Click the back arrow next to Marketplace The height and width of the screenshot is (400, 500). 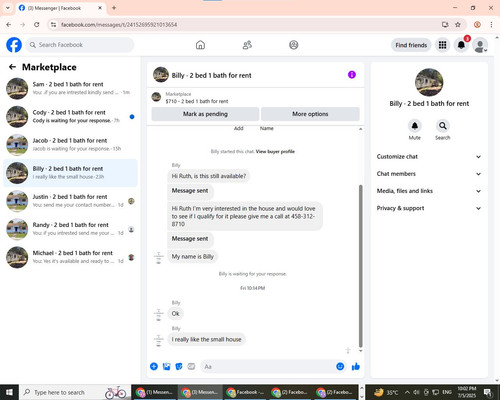(x=12, y=67)
